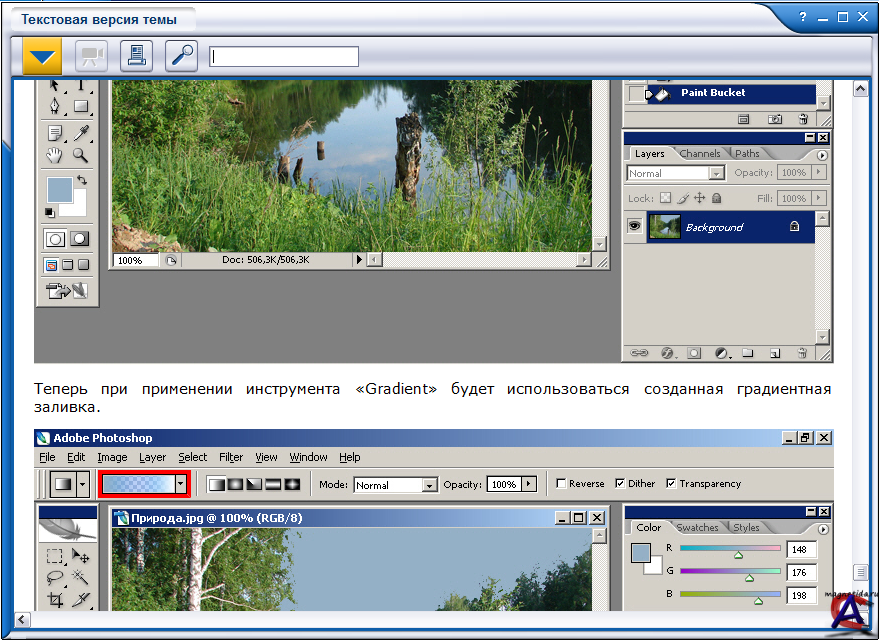Choose the Pen tool in the toolbox

tap(55, 106)
